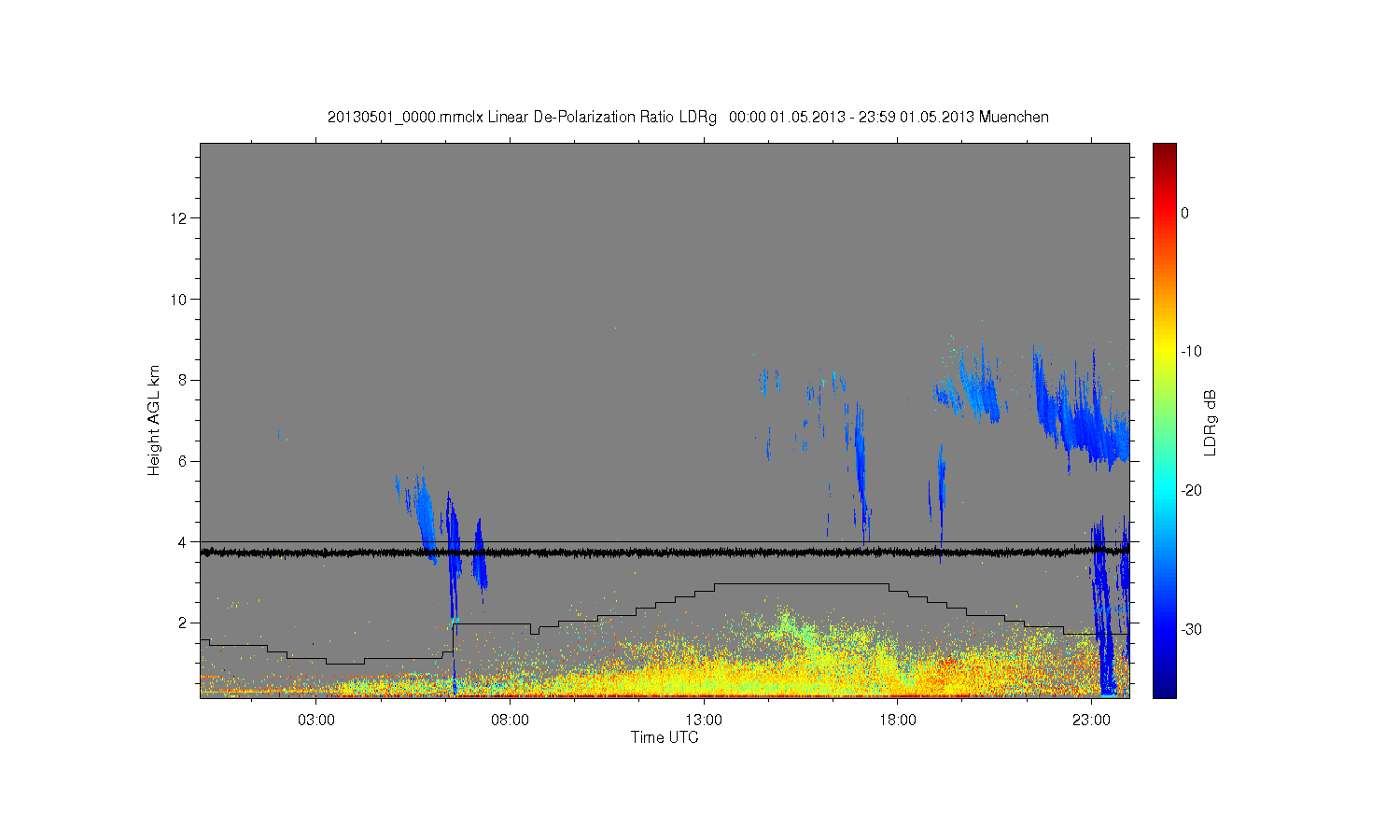Click the Height AGL km axis title
1400x840 pixels.
point(154,420)
